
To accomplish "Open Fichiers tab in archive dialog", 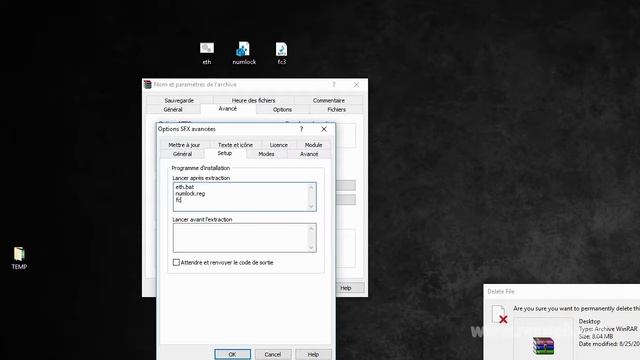I will click(x=336, y=109).
